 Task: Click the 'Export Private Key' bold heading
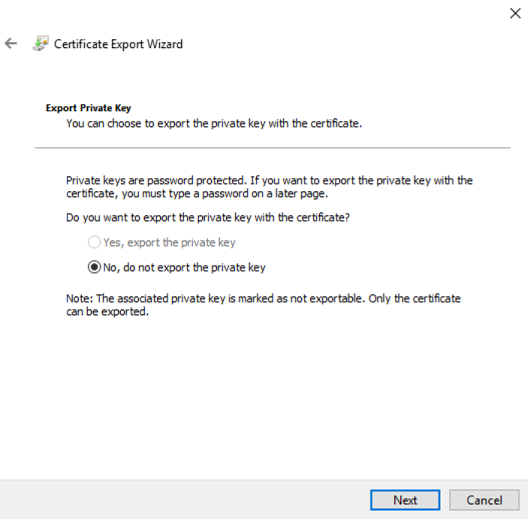tap(88, 108)
